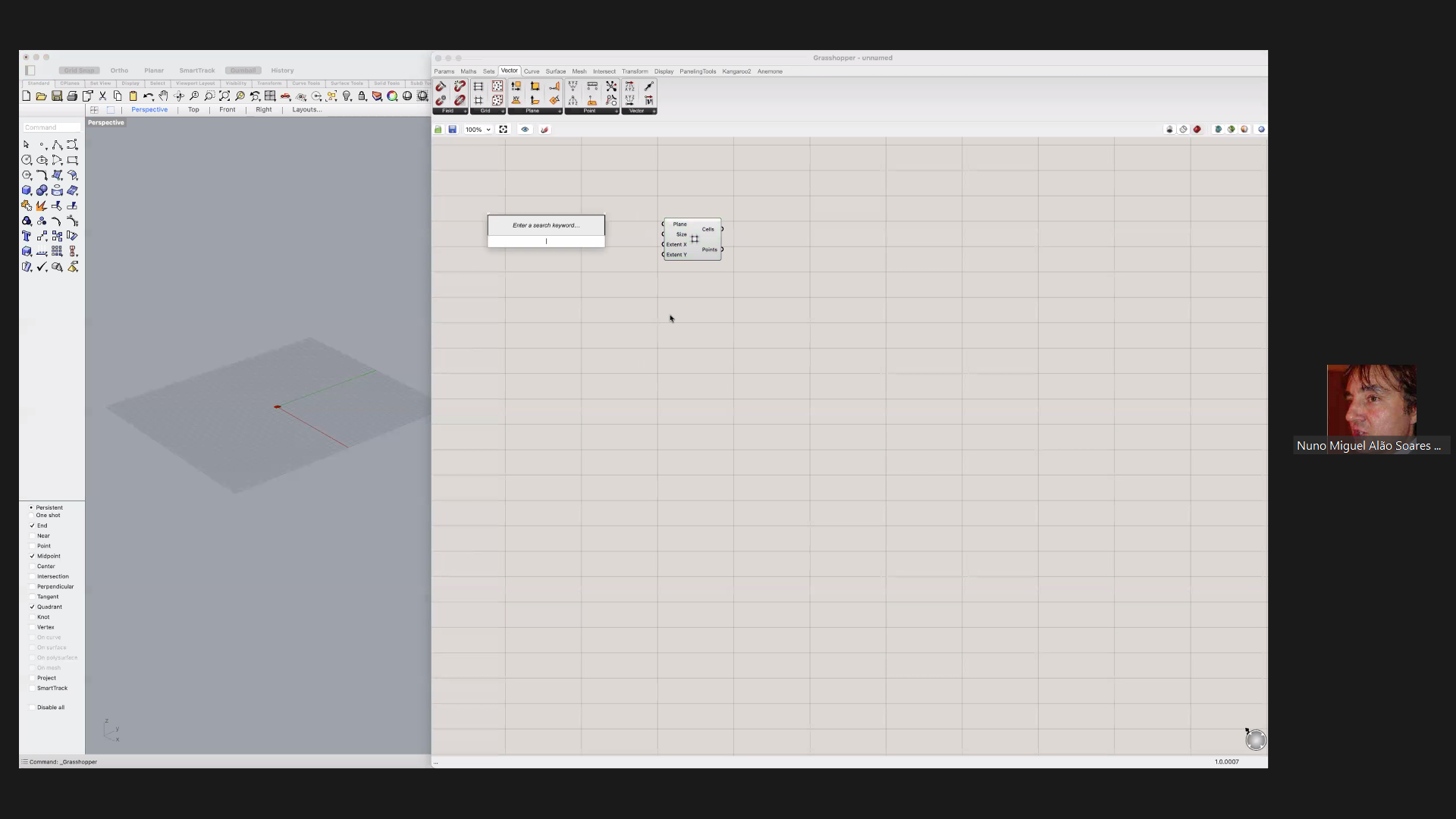
Task: Click the sketch pencil icon in Grasshopper toolbar
Action: [544, 130]
